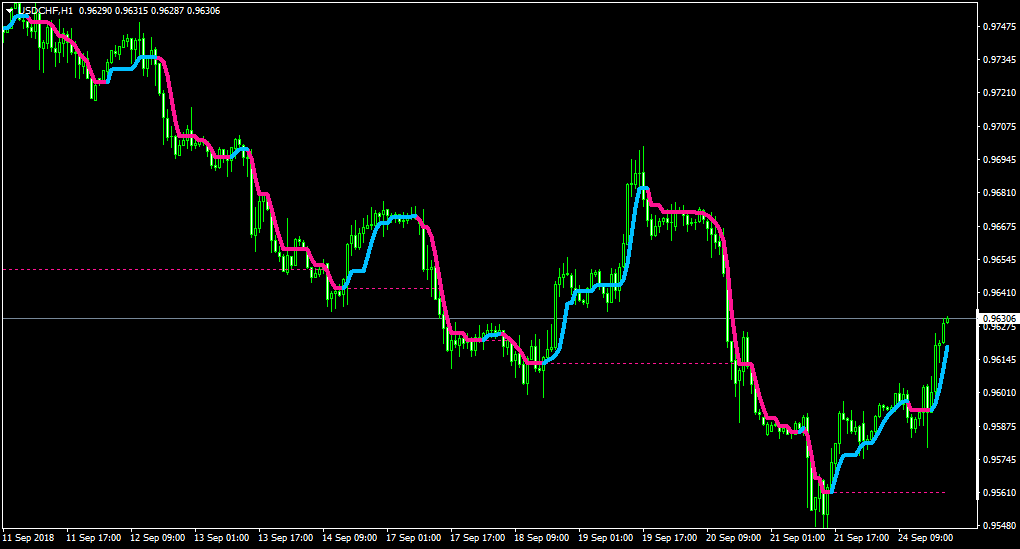
Task: Click the 0.96675 price scale label
Action: tap(999, 226)
